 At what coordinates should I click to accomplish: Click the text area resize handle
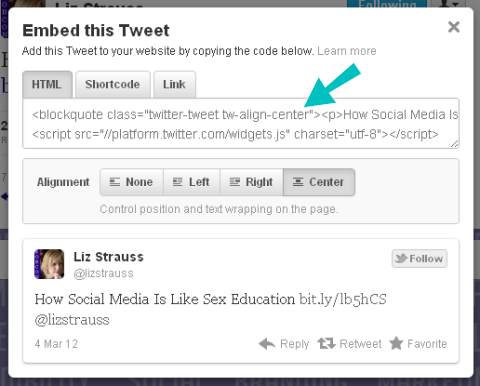tap(454, 144)
